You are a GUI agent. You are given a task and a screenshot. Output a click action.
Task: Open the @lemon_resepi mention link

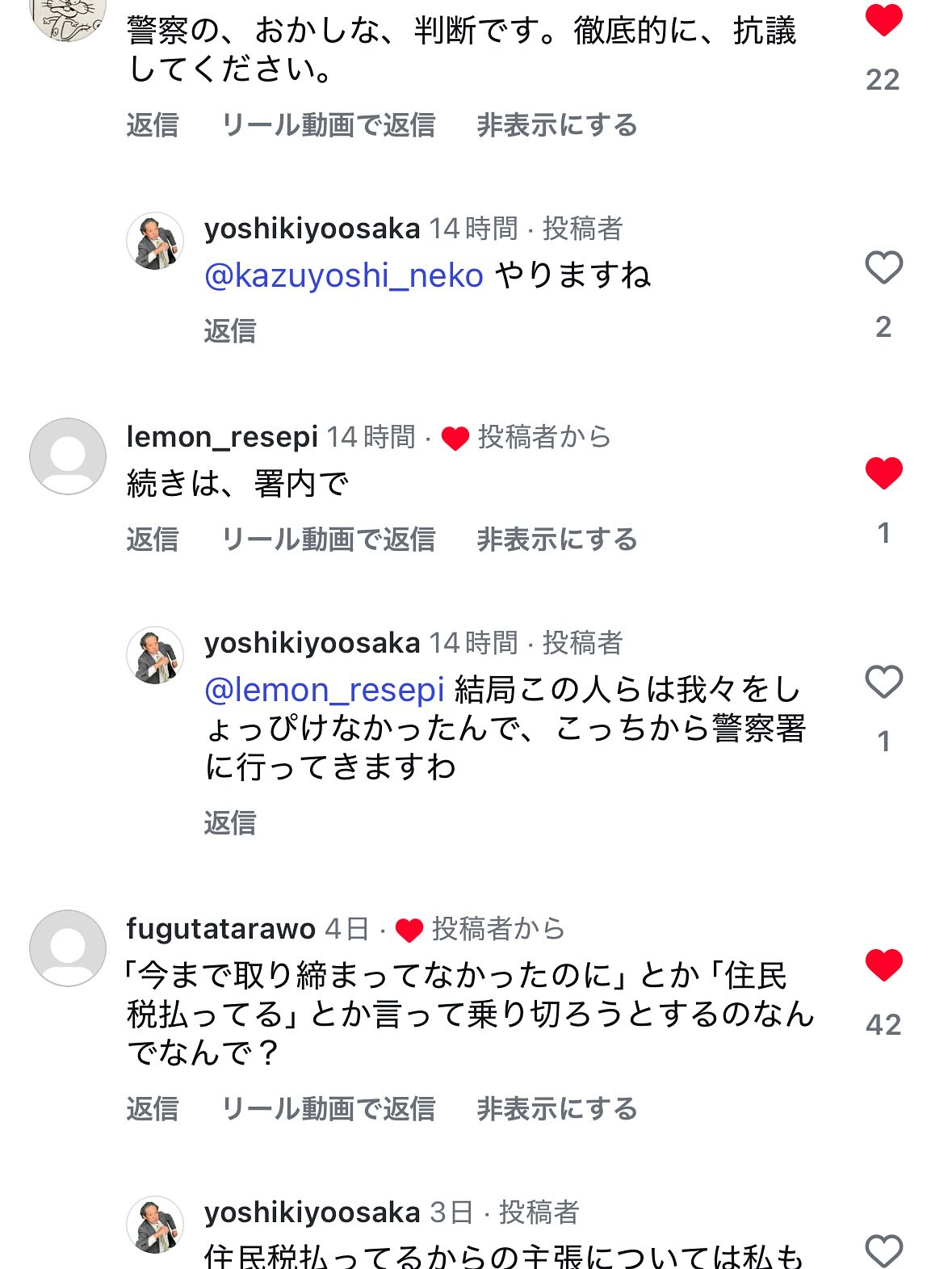325,690
